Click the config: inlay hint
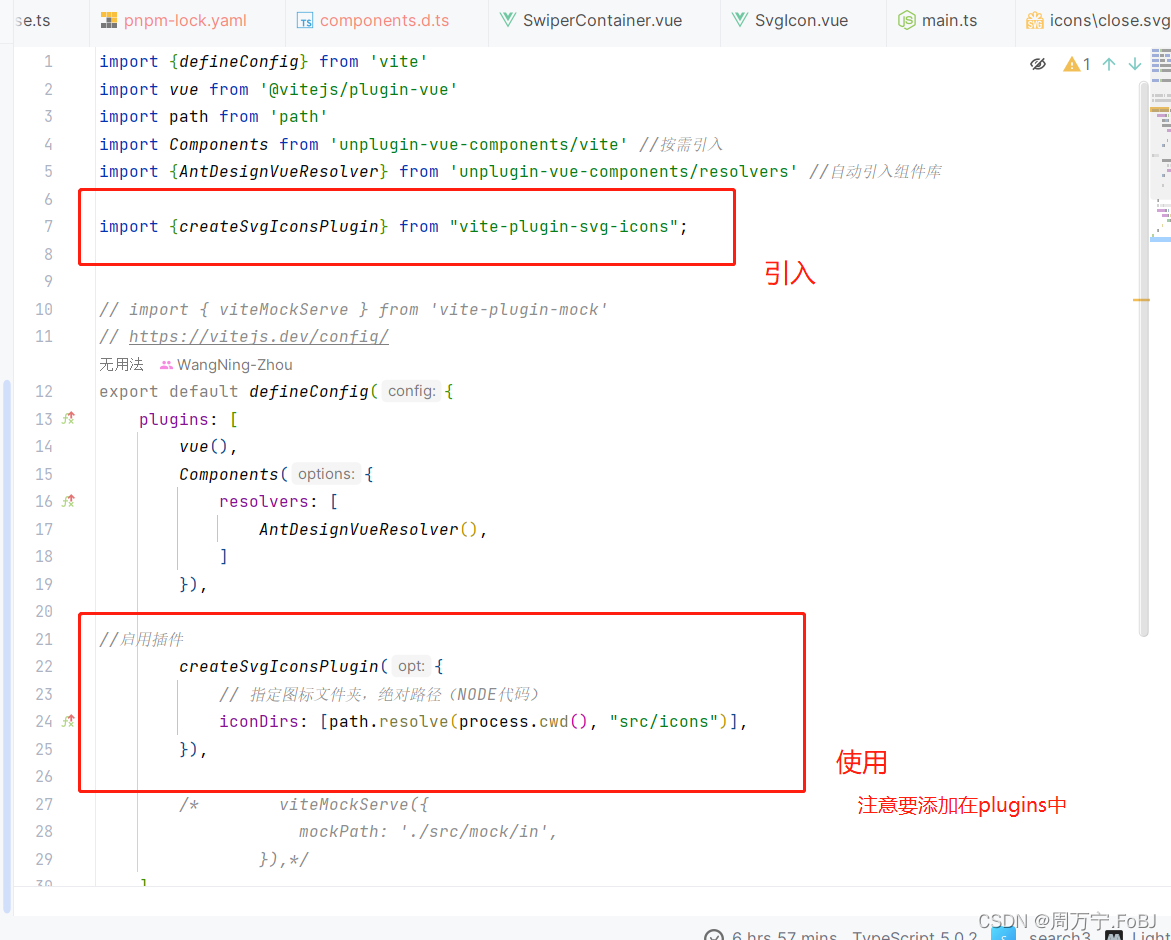Screen dimensions: 1171x940 pos(411,391)
